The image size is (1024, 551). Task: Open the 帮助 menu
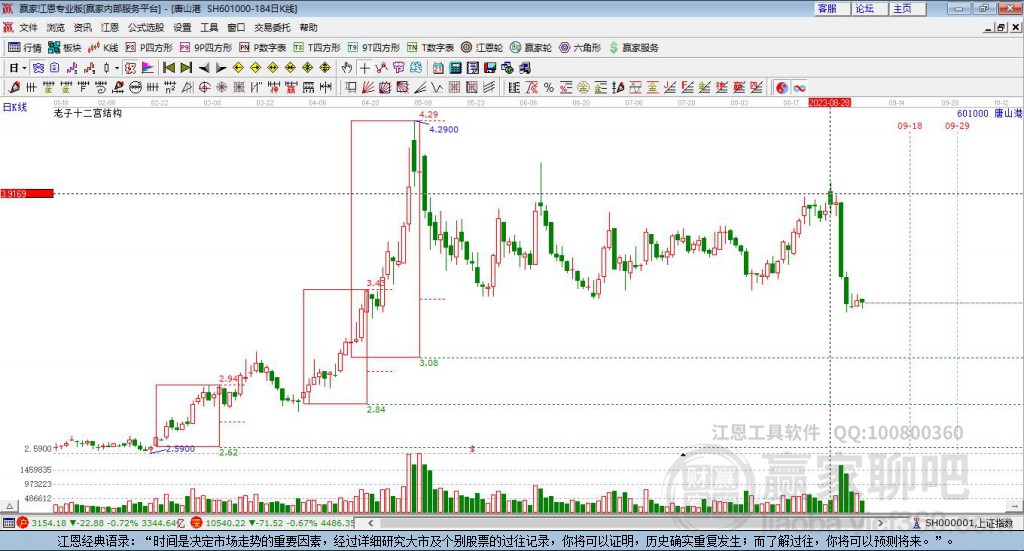(308, 27)
